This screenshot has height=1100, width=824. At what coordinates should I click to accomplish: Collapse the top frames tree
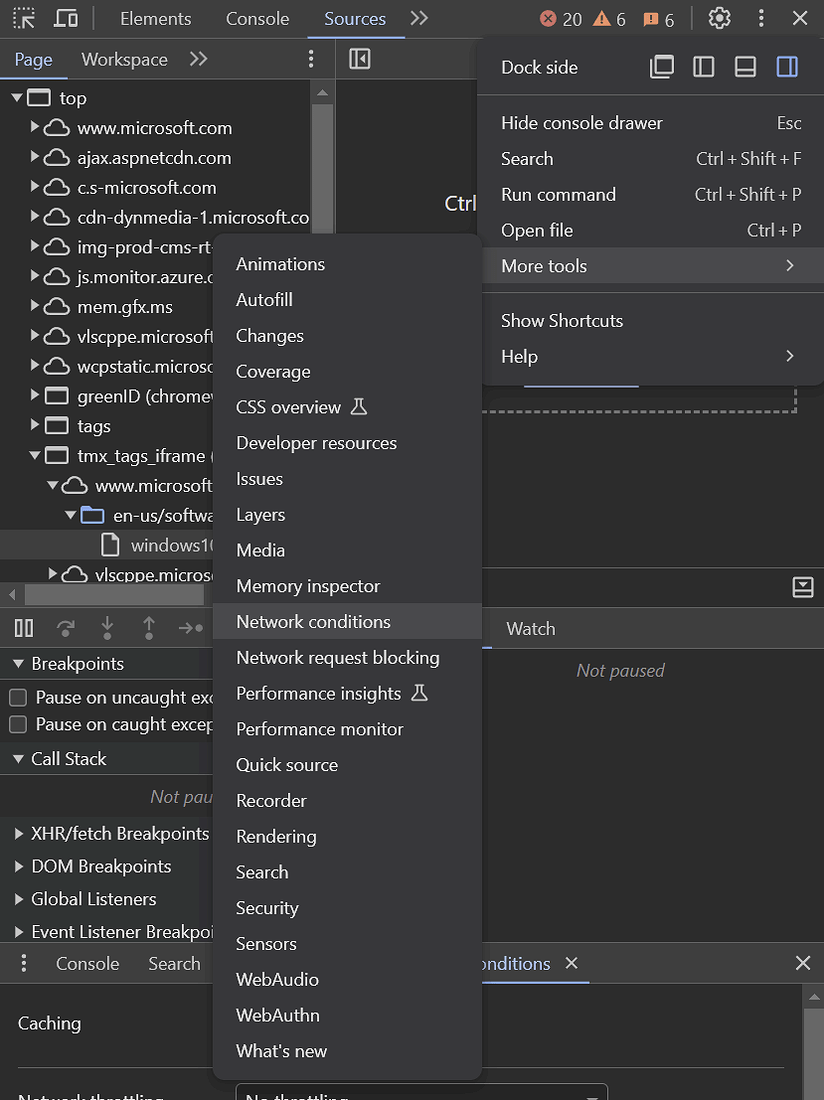(x=16, y=97)
